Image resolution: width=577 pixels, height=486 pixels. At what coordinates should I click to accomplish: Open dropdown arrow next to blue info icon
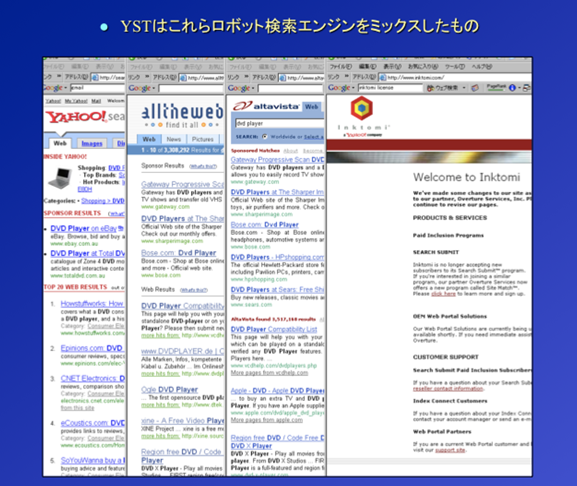click(519, 88)
